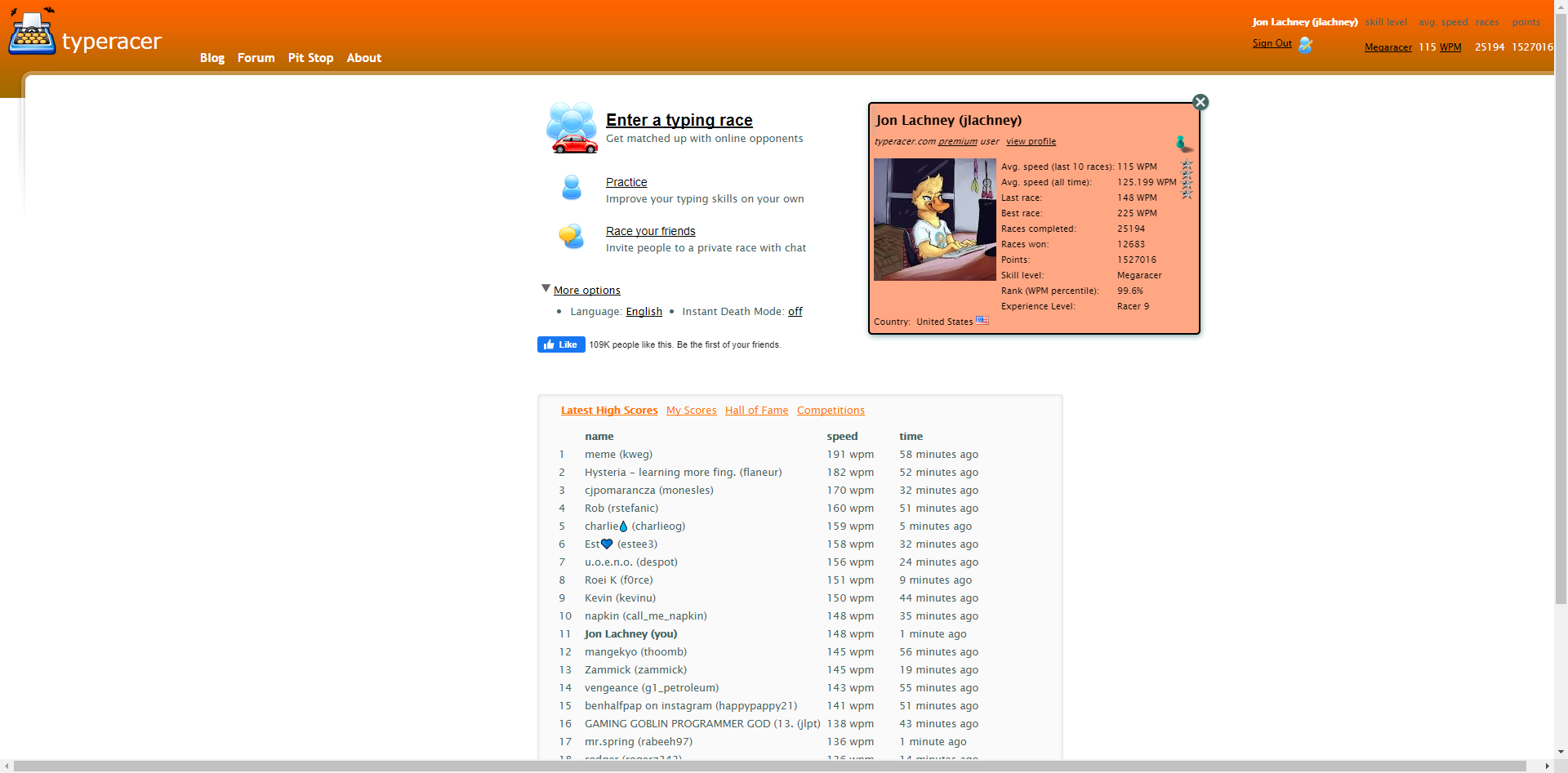The height and width of the screenshot is (773, 1568).
Task: Click cjpomarancza (monesles) in the scores list
Action: coord(648,491)
